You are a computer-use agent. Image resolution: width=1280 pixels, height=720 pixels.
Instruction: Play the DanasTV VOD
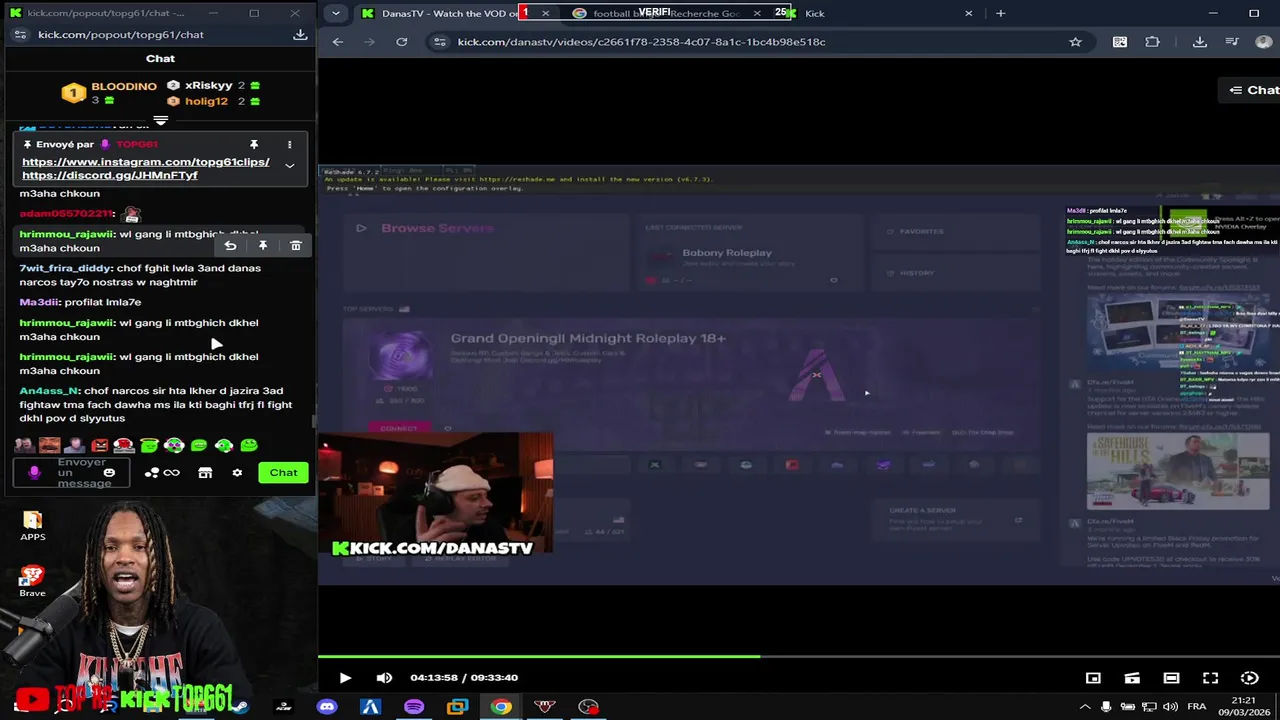pos(345,678)
